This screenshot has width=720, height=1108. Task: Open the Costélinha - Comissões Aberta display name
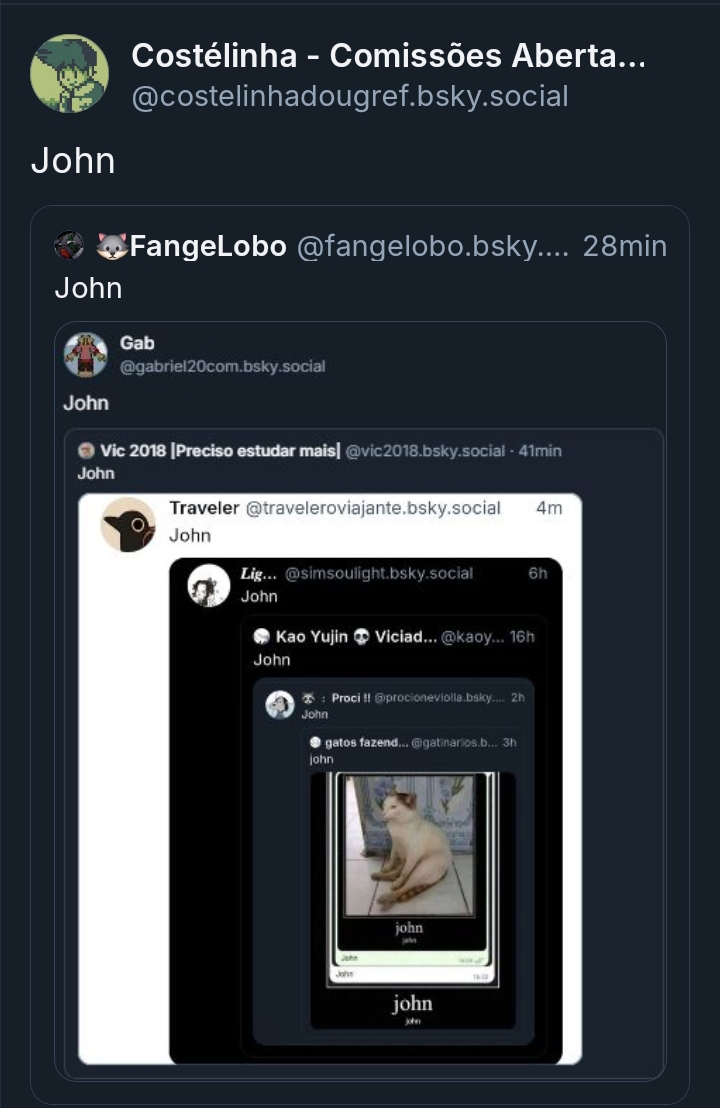(388, 58)
